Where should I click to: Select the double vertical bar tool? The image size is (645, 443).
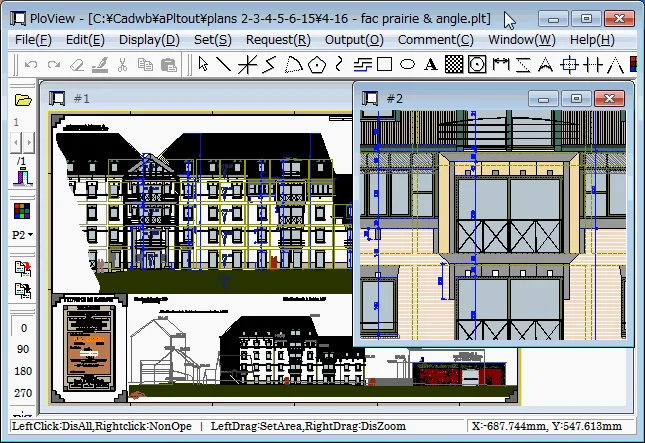point(593,65)
